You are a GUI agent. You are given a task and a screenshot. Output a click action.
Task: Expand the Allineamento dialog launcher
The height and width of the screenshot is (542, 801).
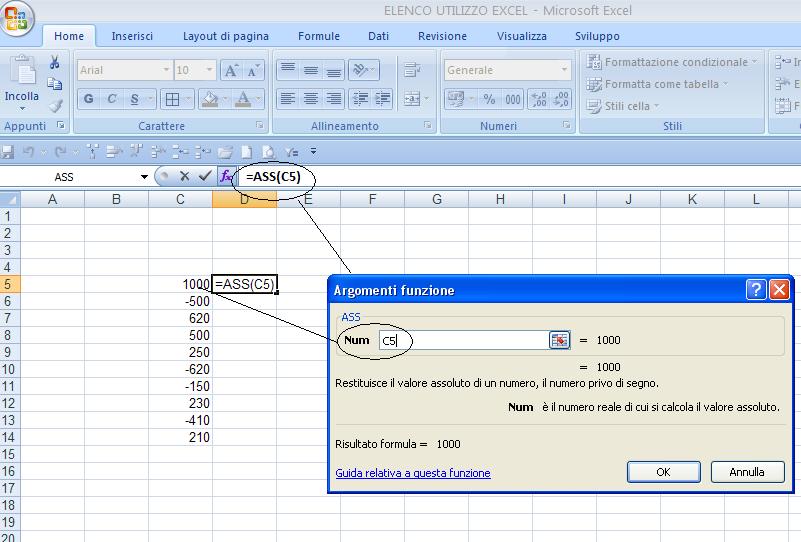pyautogui.click(x=428, y=125)
